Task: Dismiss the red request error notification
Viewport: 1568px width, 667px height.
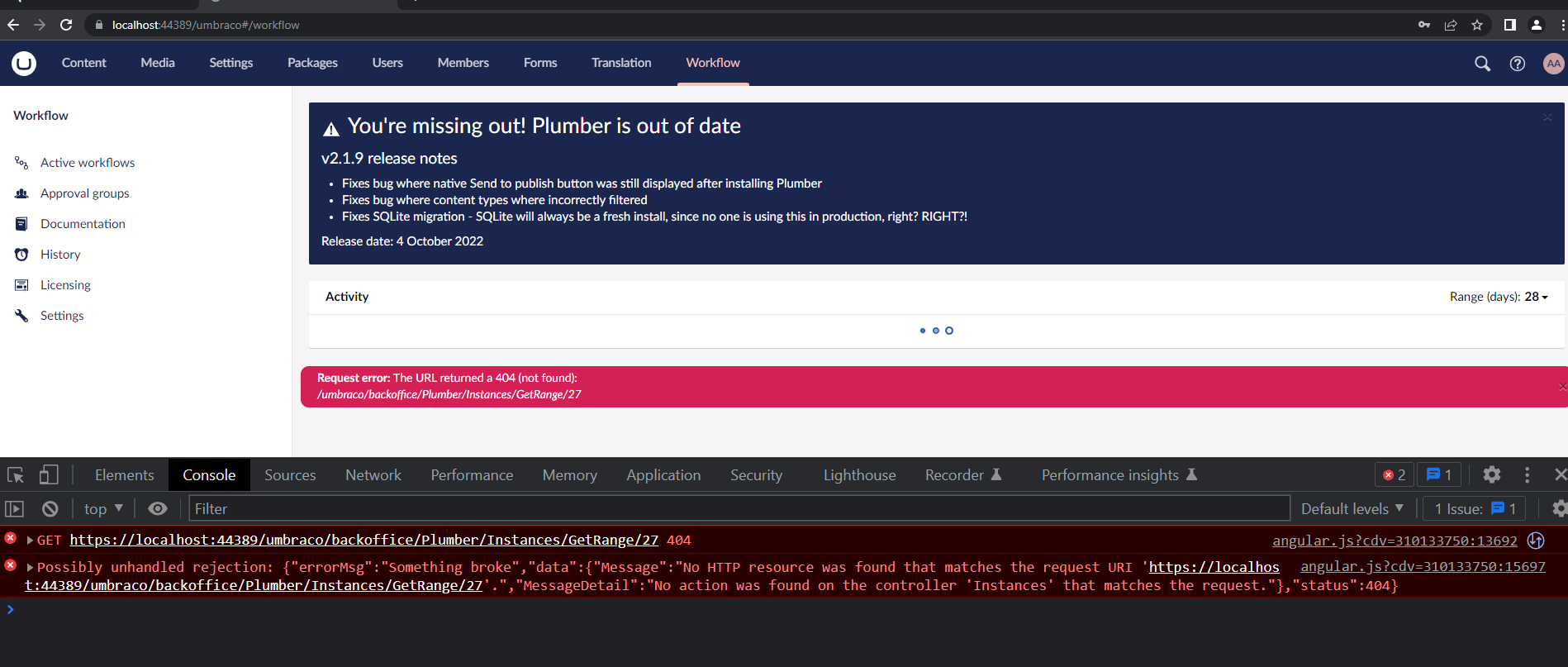Action: (x=1562, y=387)
